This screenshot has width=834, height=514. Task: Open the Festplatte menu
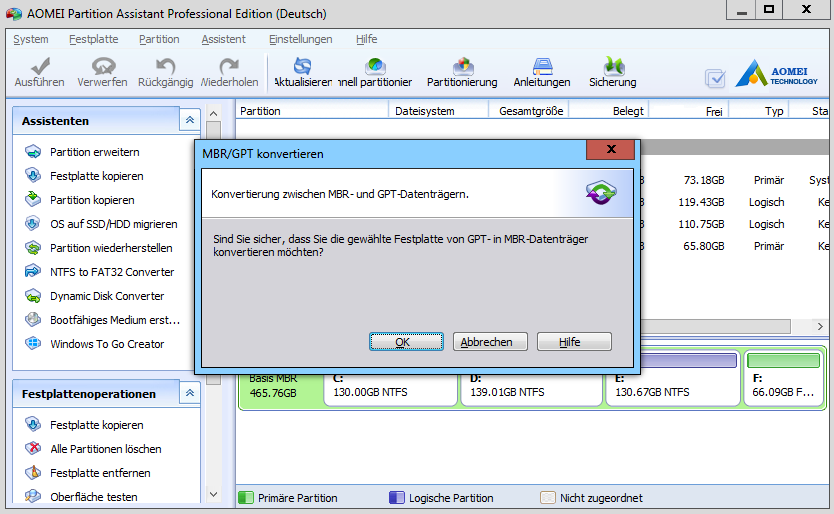tap(94, 39)
